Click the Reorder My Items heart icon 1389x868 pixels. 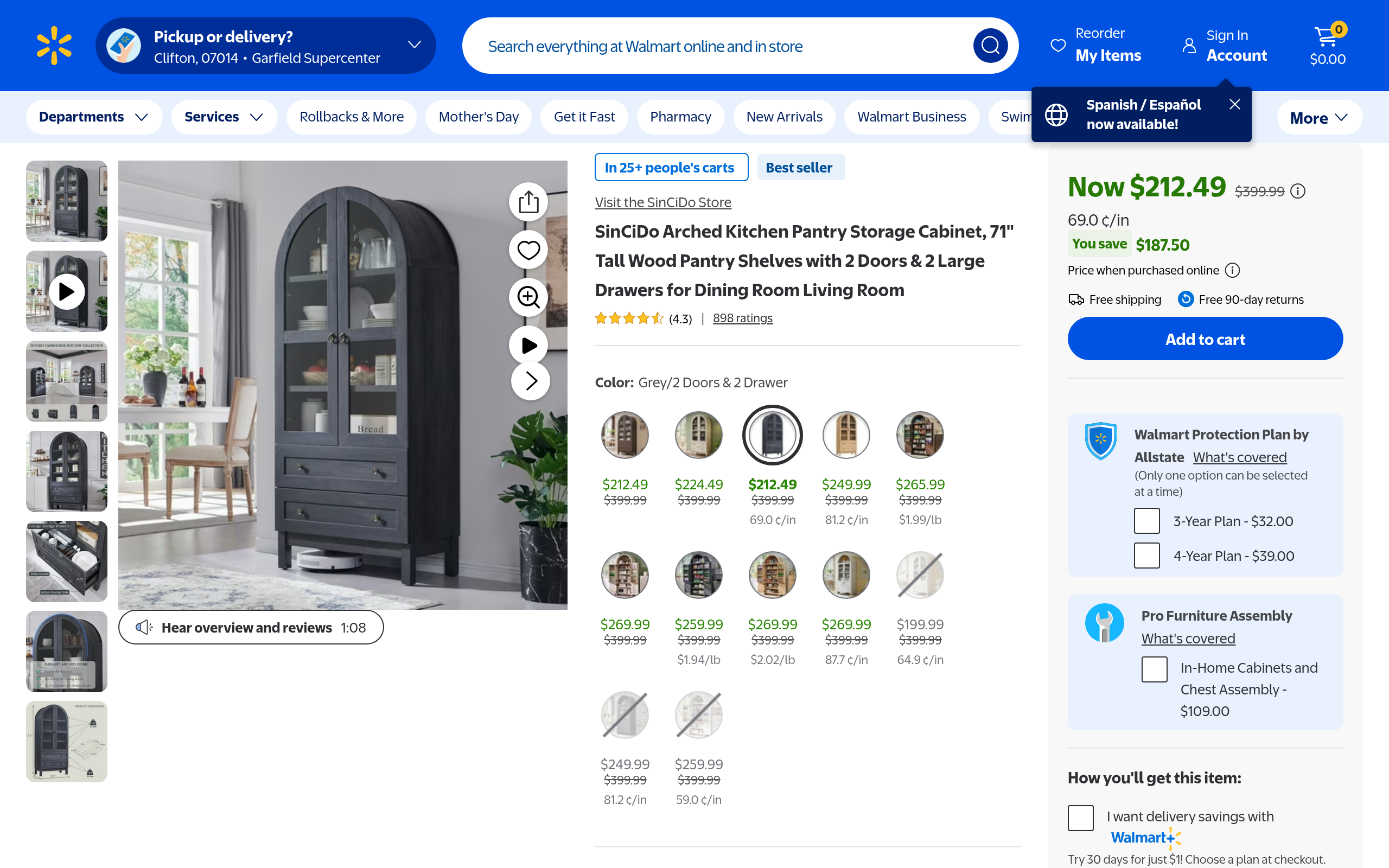pos(1058,46)
